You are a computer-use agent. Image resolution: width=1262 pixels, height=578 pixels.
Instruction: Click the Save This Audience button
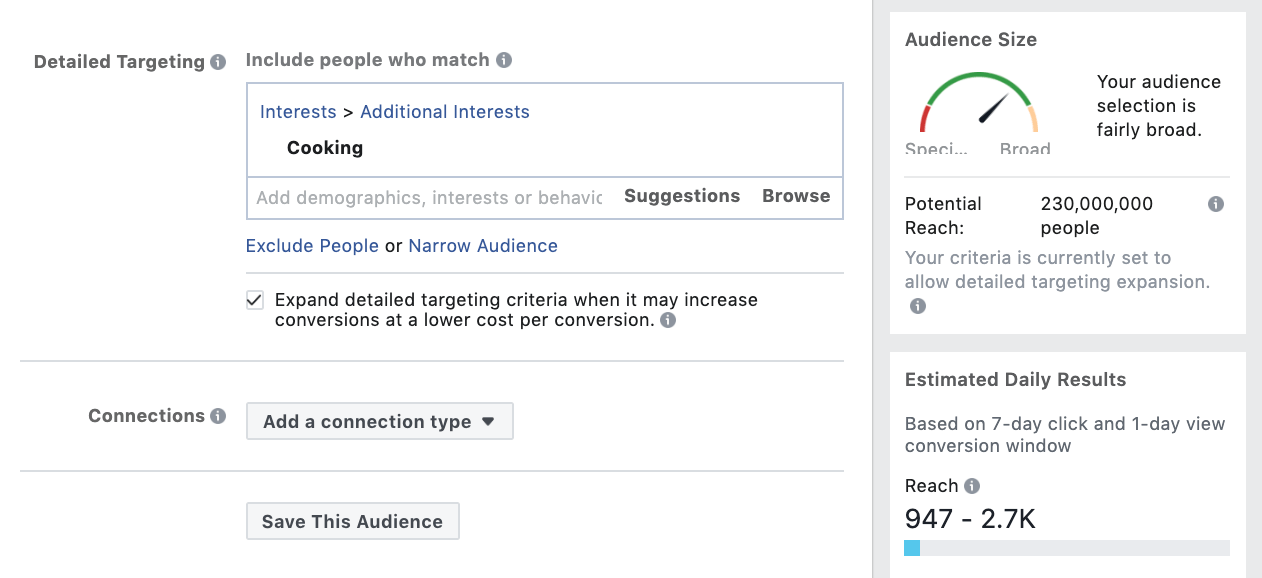352,521
